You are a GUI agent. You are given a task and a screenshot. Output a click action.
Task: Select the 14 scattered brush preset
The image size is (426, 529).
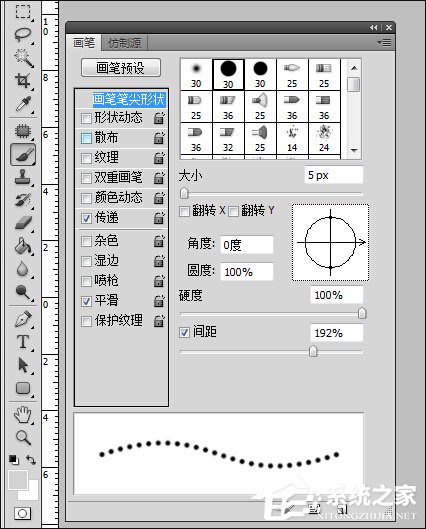[x=292, y=139]
